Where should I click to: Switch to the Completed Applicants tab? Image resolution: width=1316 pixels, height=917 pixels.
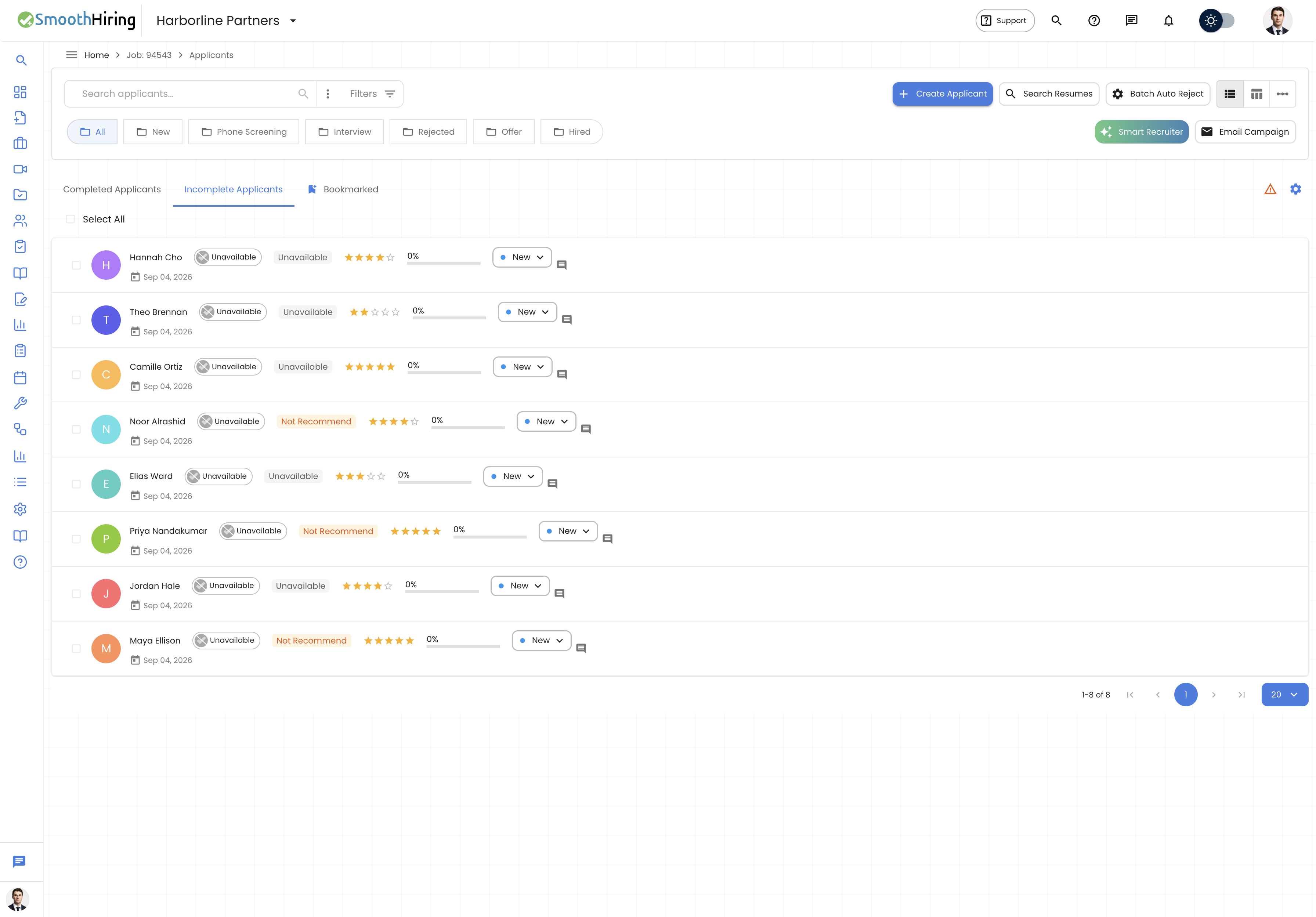pos(112,190)
